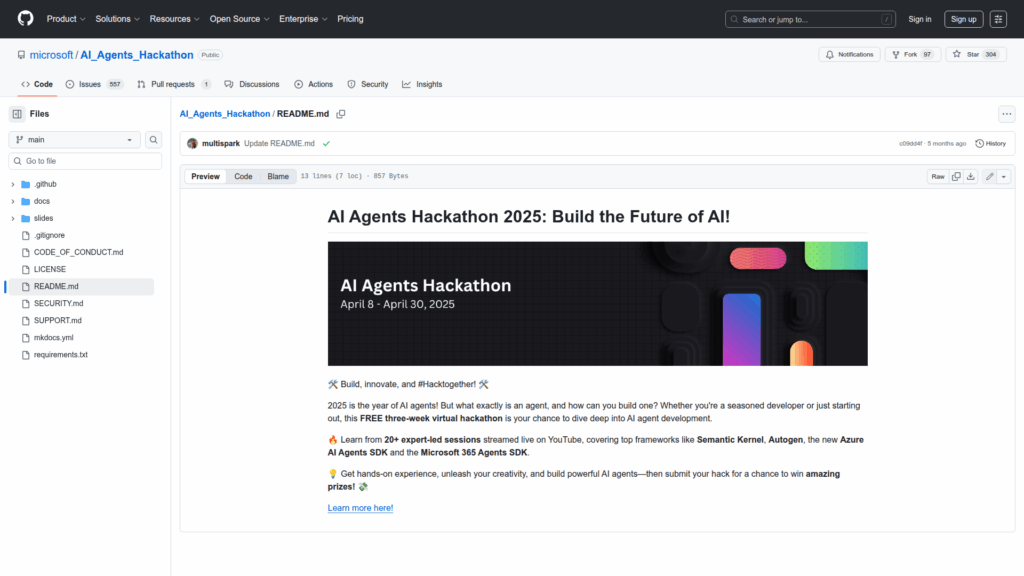Edit README.md with the pencil icon
This screenshot has width=1024, height=576.
990,176
